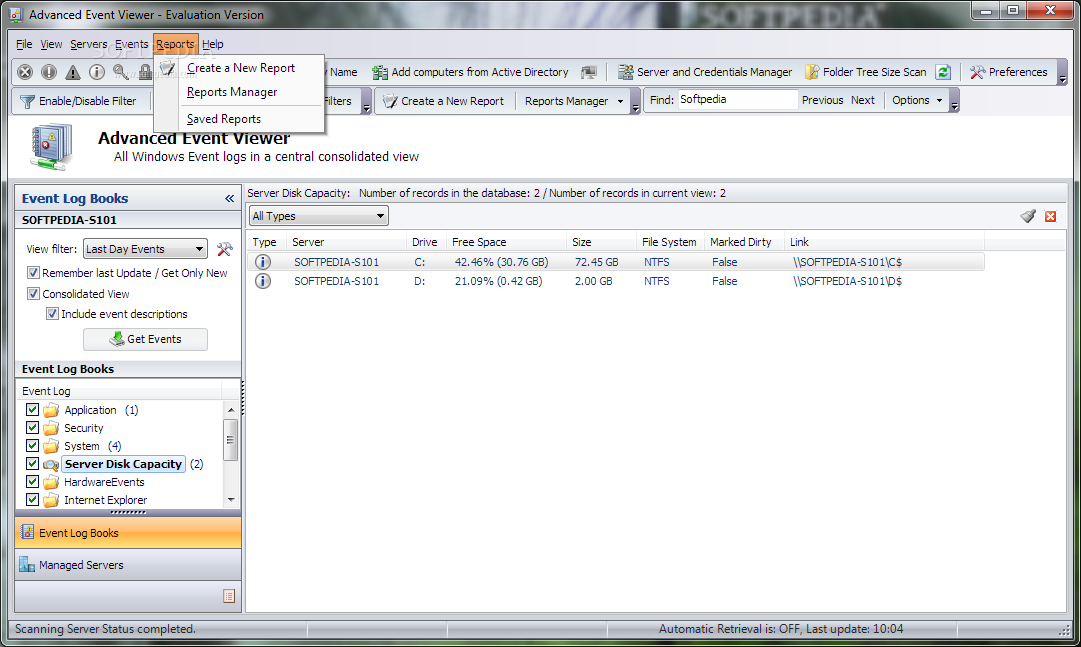
Task: Select the Event Log Books pane button
Action: 128,533
